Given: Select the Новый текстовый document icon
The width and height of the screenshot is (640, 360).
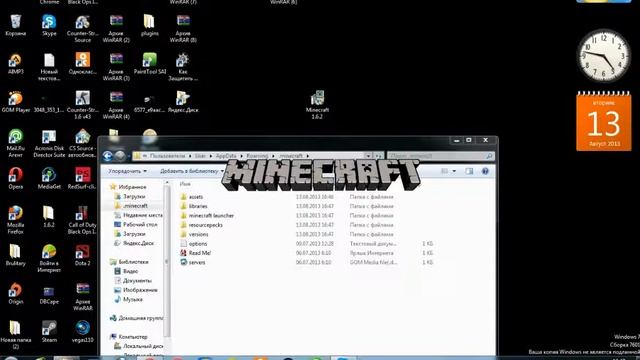Looking at the screenshot, I should click(49, 67).
